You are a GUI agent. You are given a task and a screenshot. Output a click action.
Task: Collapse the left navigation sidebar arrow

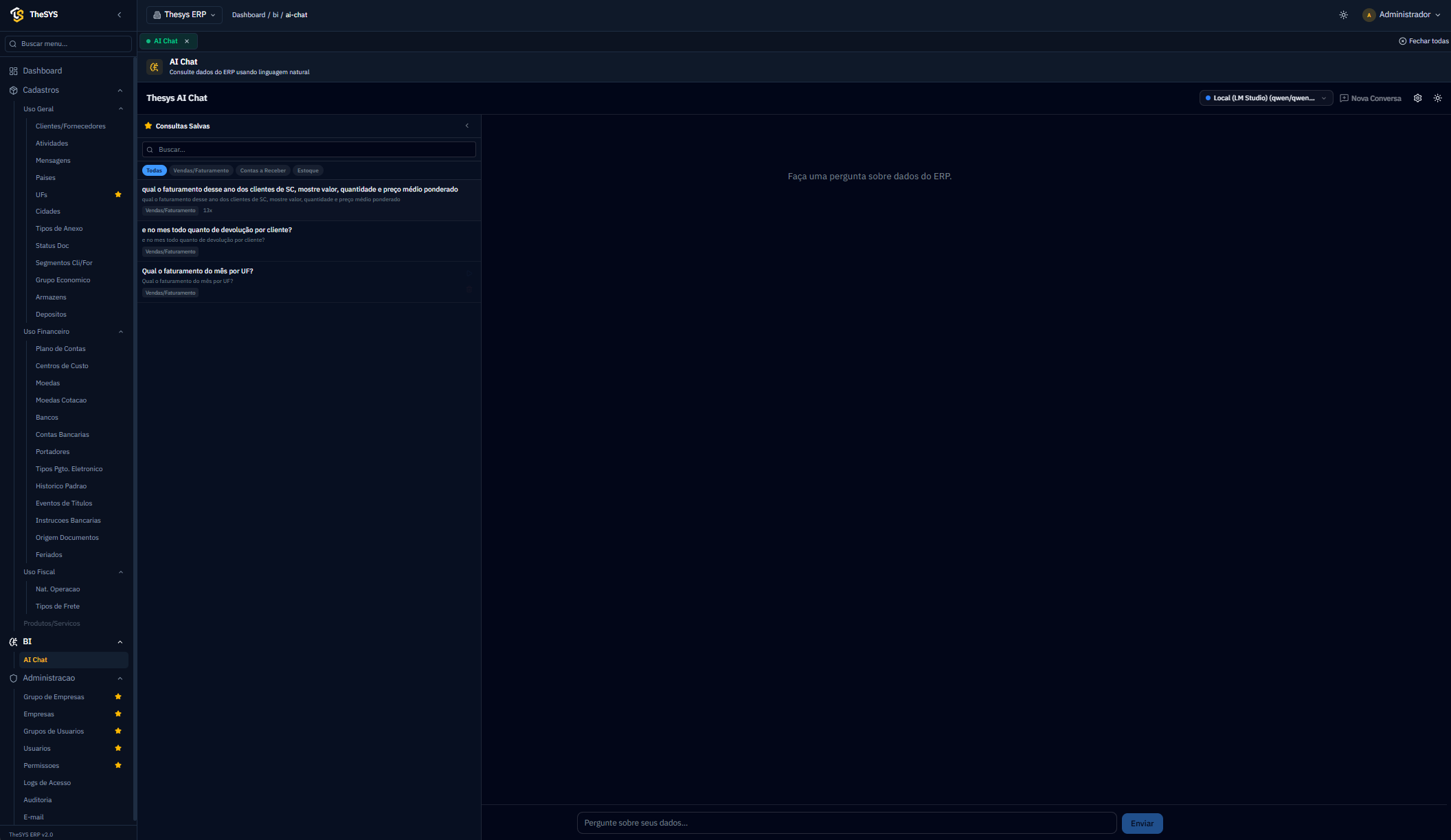[119, 14]
